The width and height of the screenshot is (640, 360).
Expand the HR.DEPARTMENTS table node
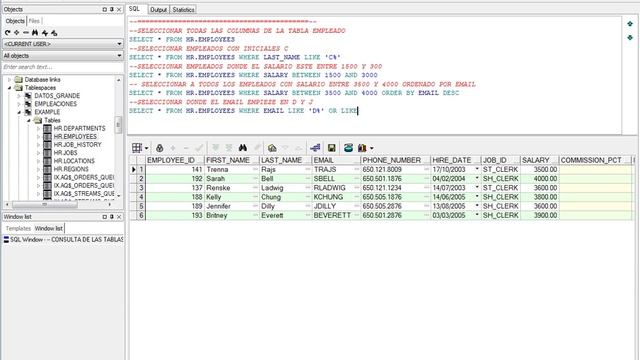pos(38,129)
